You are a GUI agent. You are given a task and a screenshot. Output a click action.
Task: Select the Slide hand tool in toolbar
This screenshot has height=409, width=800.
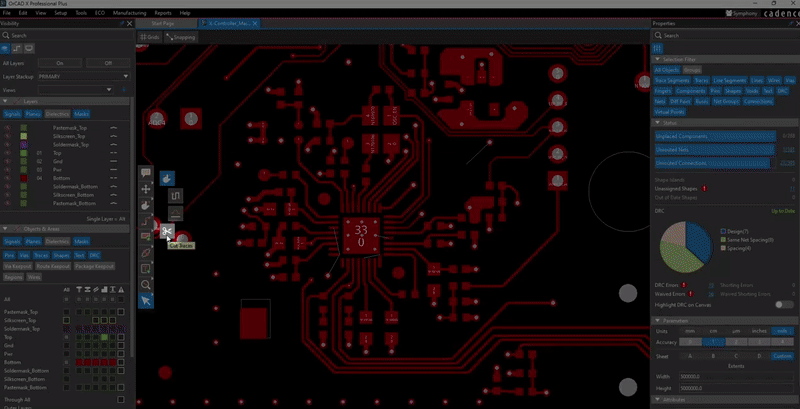(146, 205)
